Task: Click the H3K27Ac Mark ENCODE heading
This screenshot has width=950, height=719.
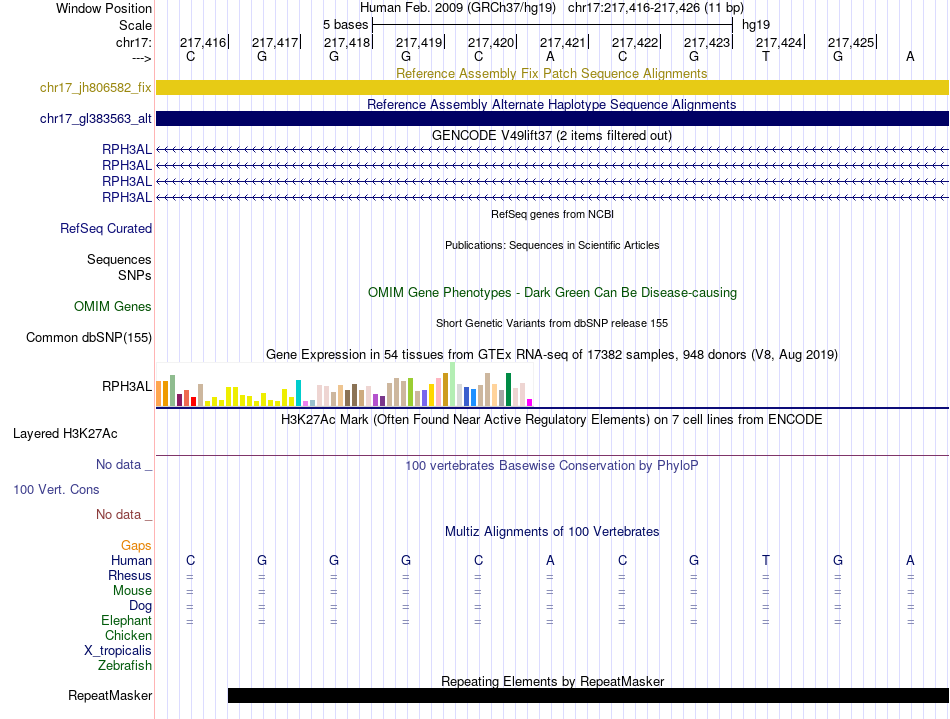Action: click(551, 420)
